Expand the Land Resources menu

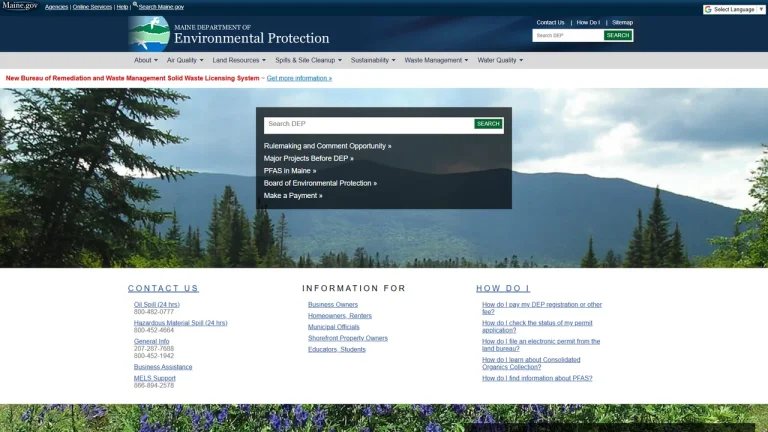click(x=239, y=60)
